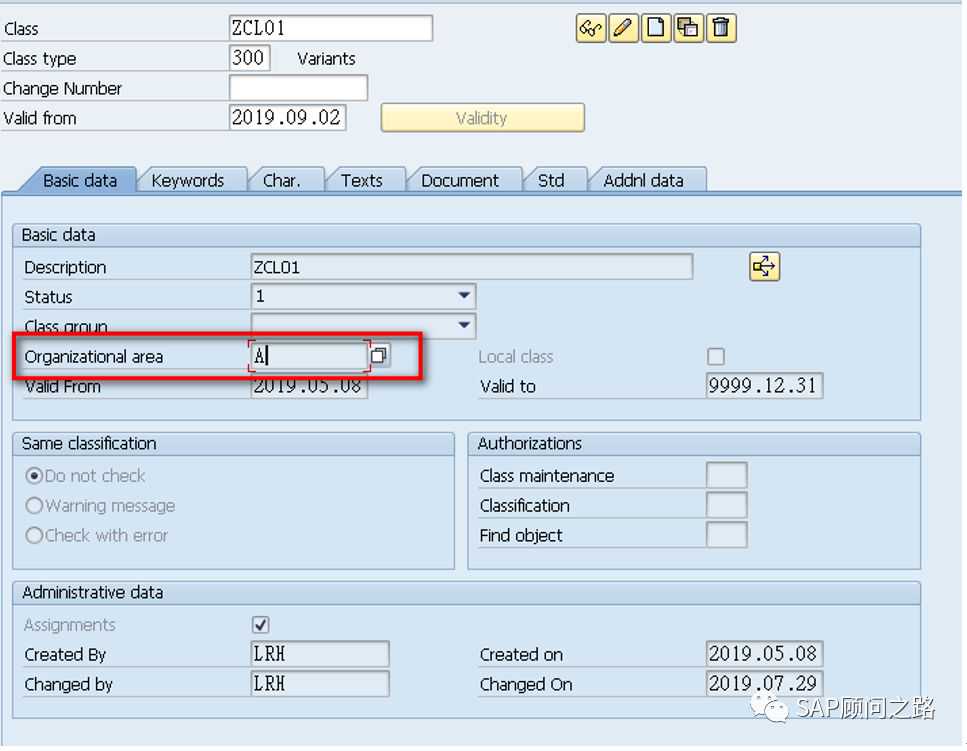Switch to the Keywords tab

point(188,181)
